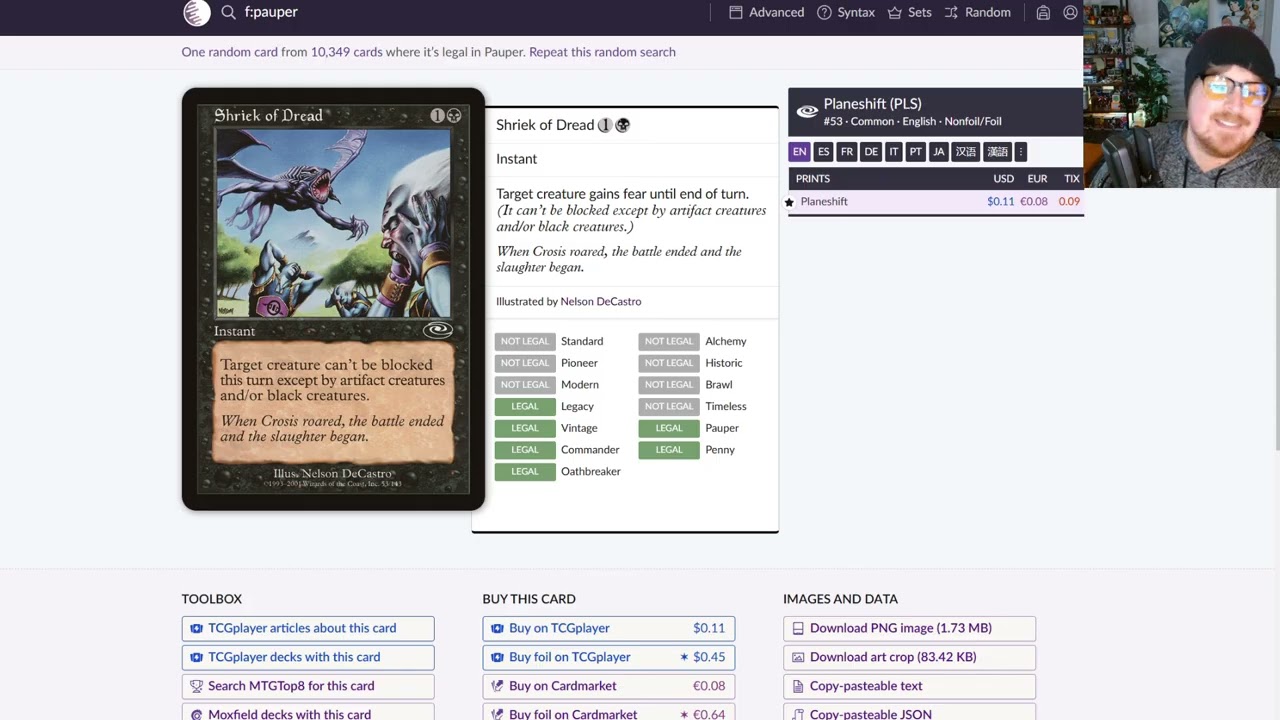Click the trophy icon beside MTGTop8 search
This screenshot has width=1280, height=720.
pos(197,686)
